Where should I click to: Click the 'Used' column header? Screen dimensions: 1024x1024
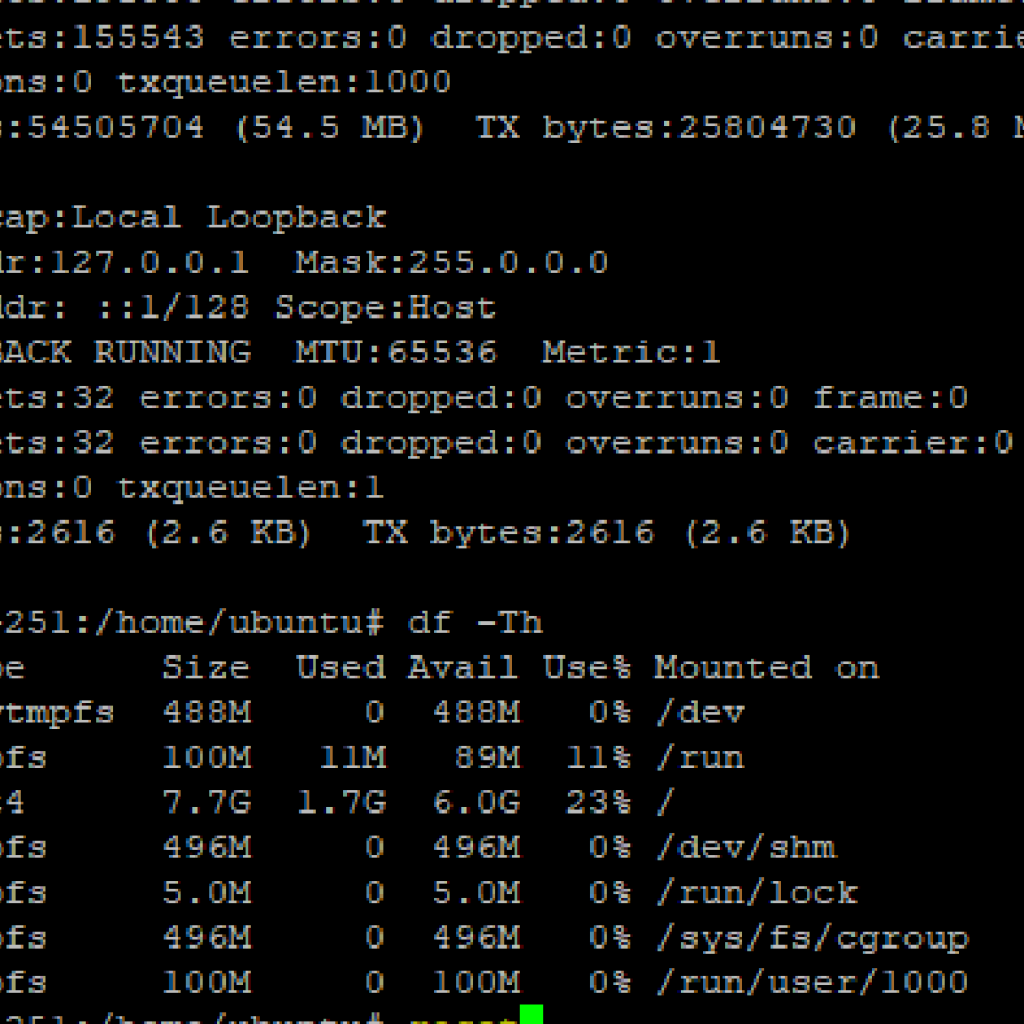coord(341,668)
